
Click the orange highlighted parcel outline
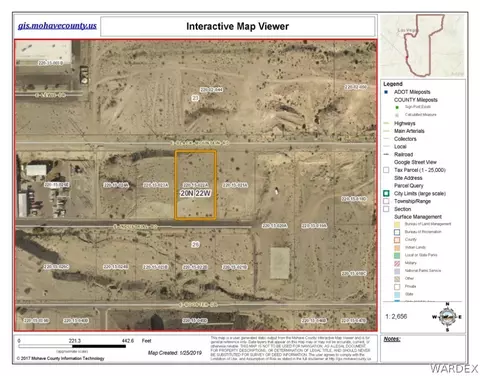(x=196, y=185)
